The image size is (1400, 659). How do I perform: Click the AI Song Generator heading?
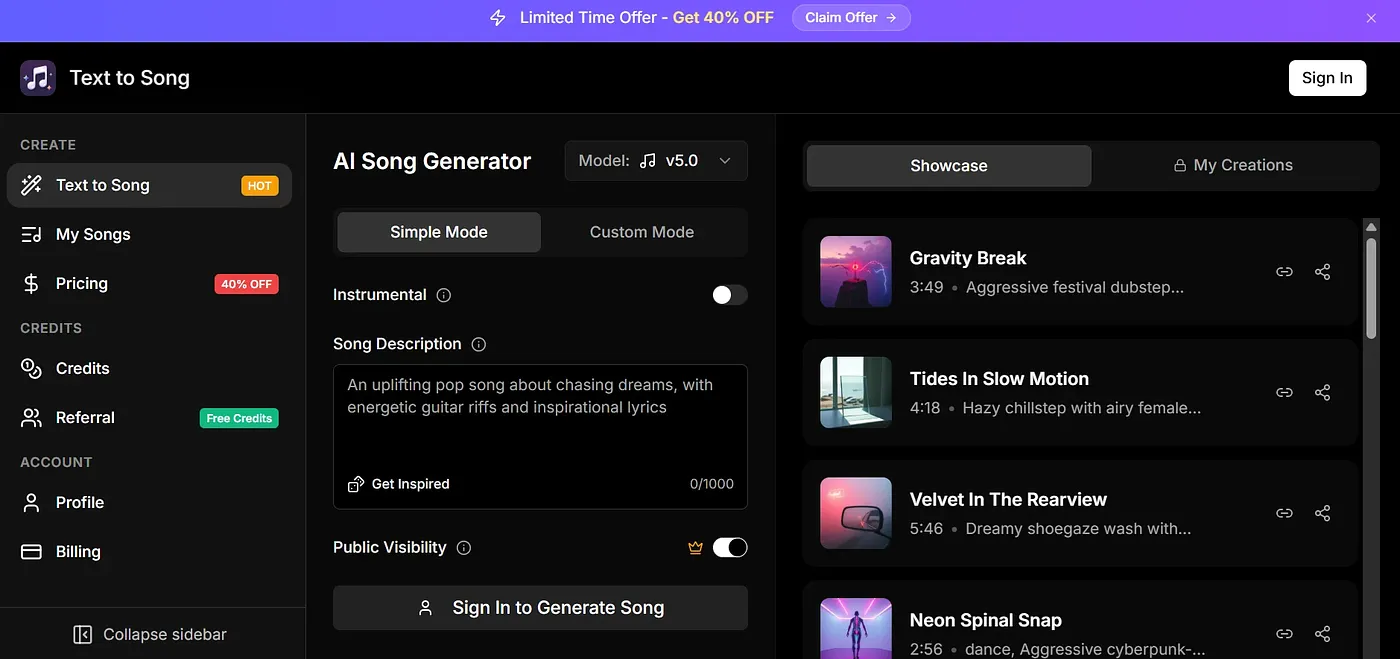(432, 161)
